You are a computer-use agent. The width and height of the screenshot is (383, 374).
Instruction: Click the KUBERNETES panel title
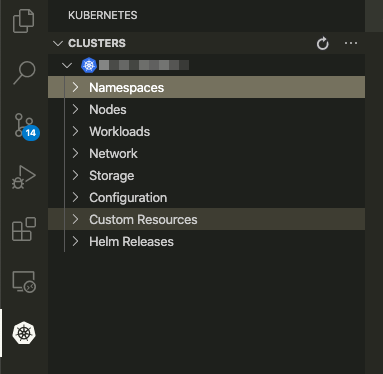pos(103,15)
